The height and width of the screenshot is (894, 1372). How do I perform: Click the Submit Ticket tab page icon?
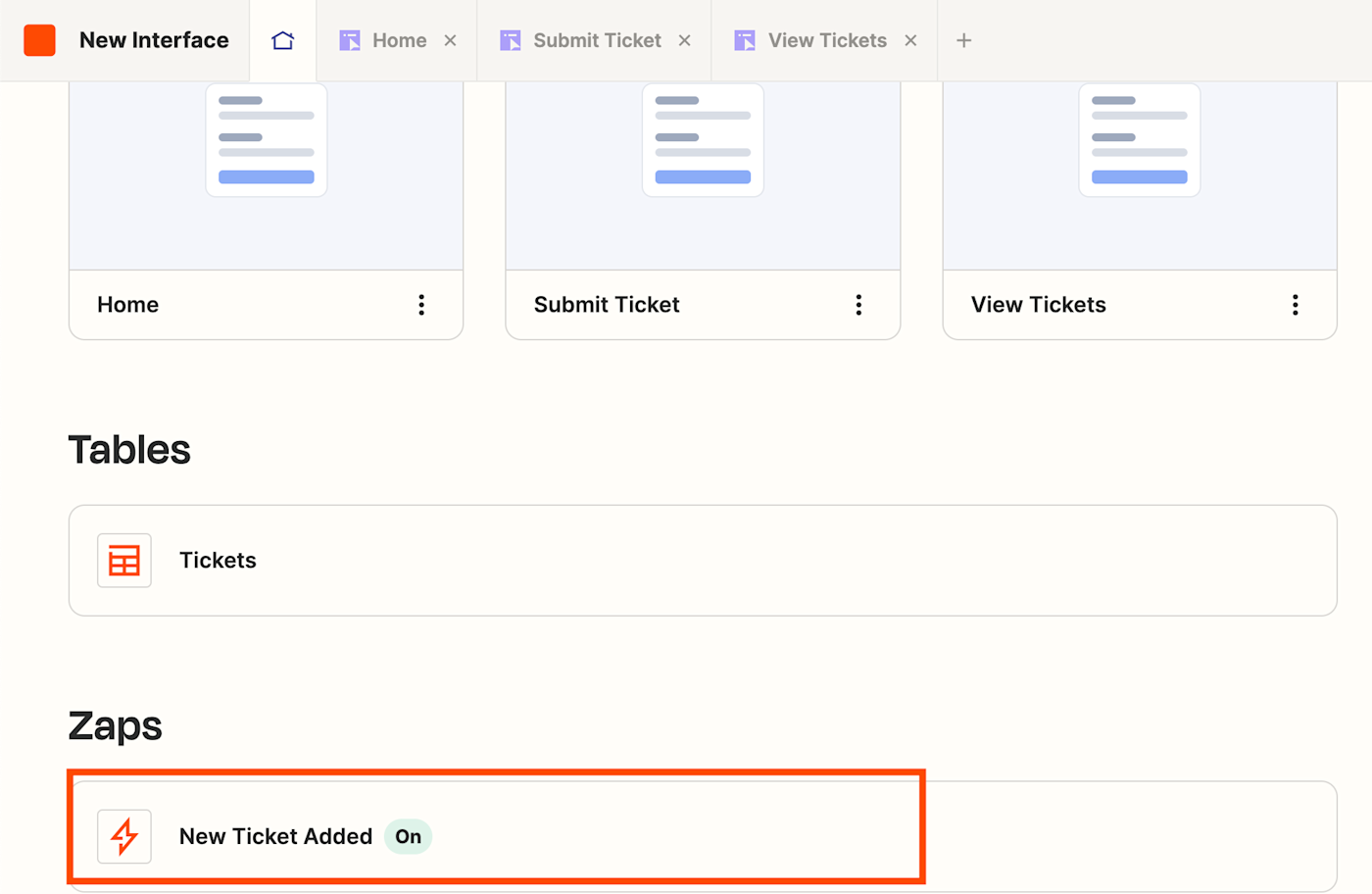[x=511, y=40]
